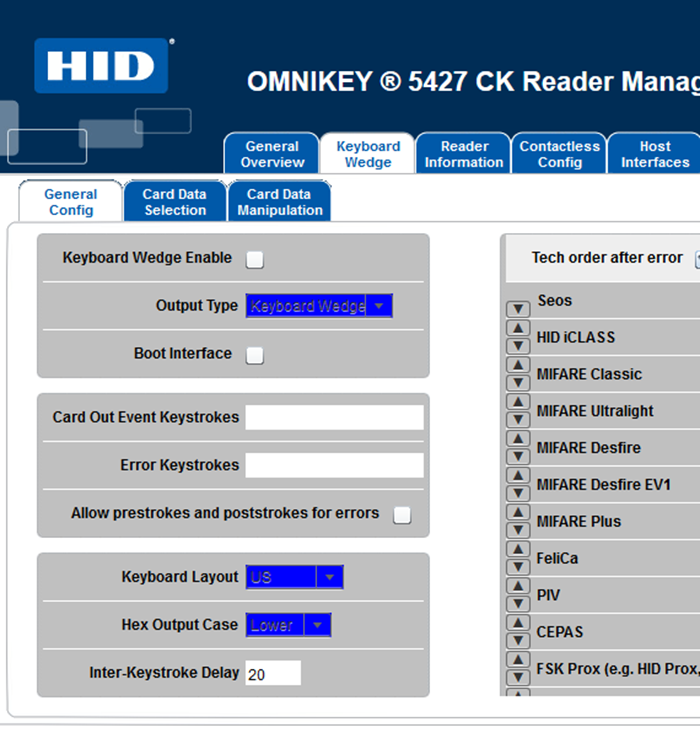Move CEPAS up in tech order
The height and width of the screenshot is (733, 700).
[x=518, y=623]
